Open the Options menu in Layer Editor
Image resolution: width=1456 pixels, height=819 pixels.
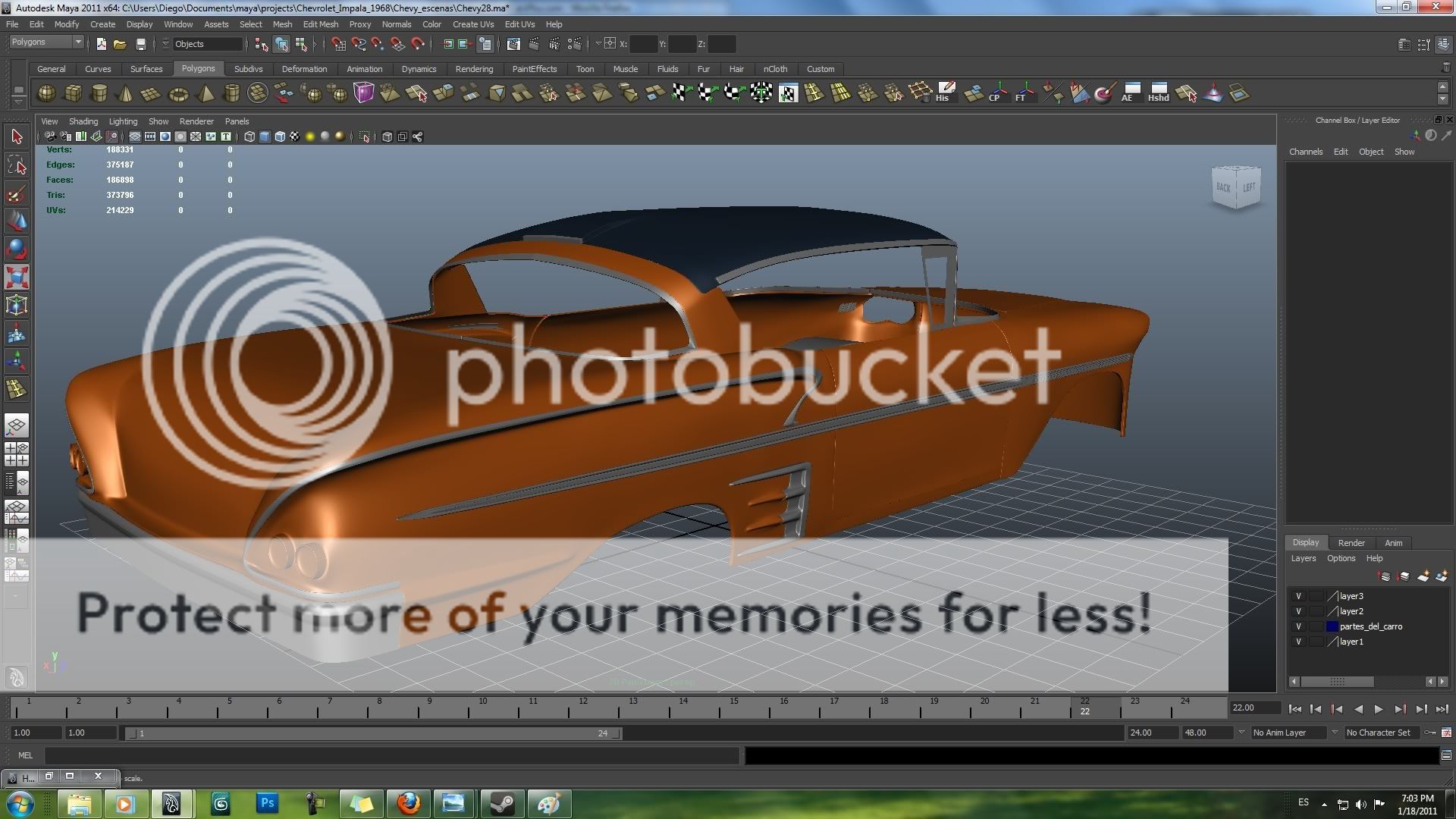click(1341, 558)
